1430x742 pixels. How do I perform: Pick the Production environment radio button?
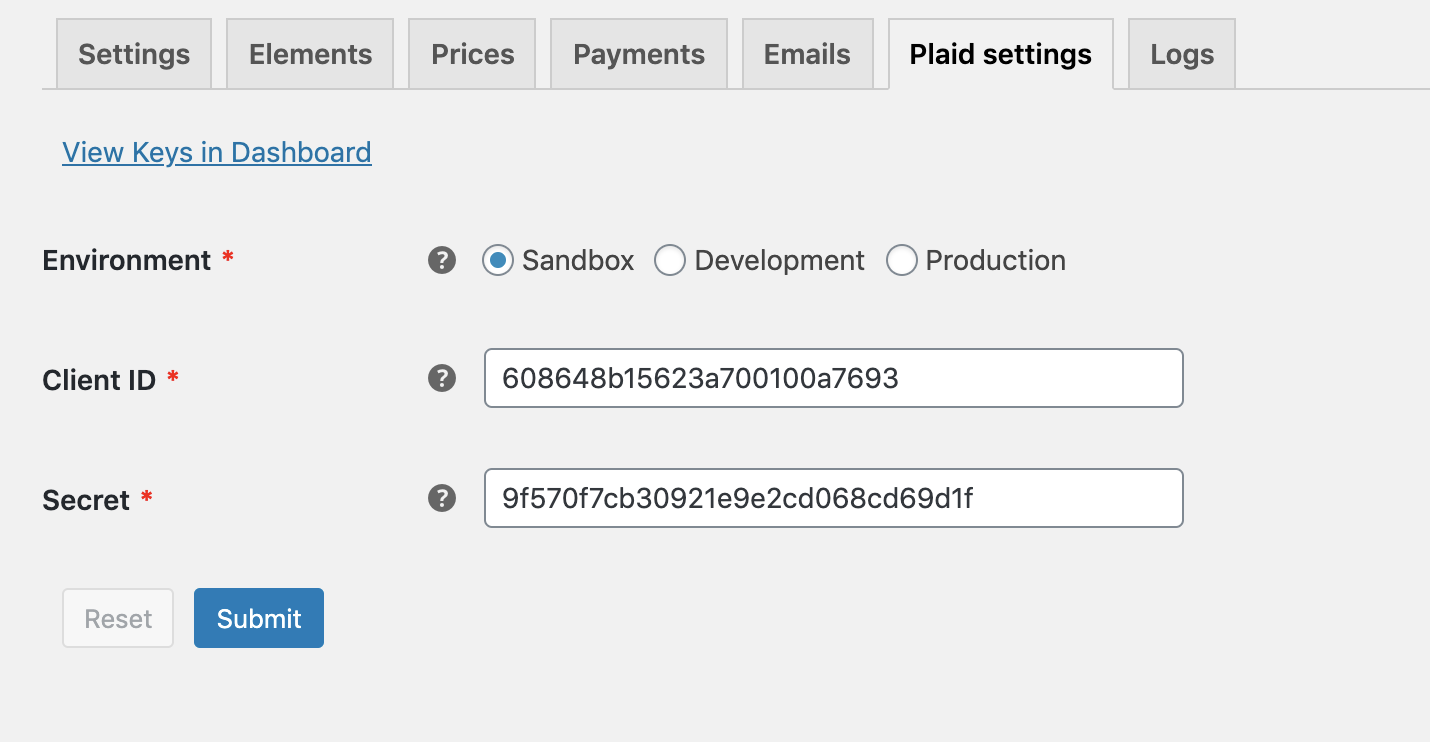click(x=902, y=261)
